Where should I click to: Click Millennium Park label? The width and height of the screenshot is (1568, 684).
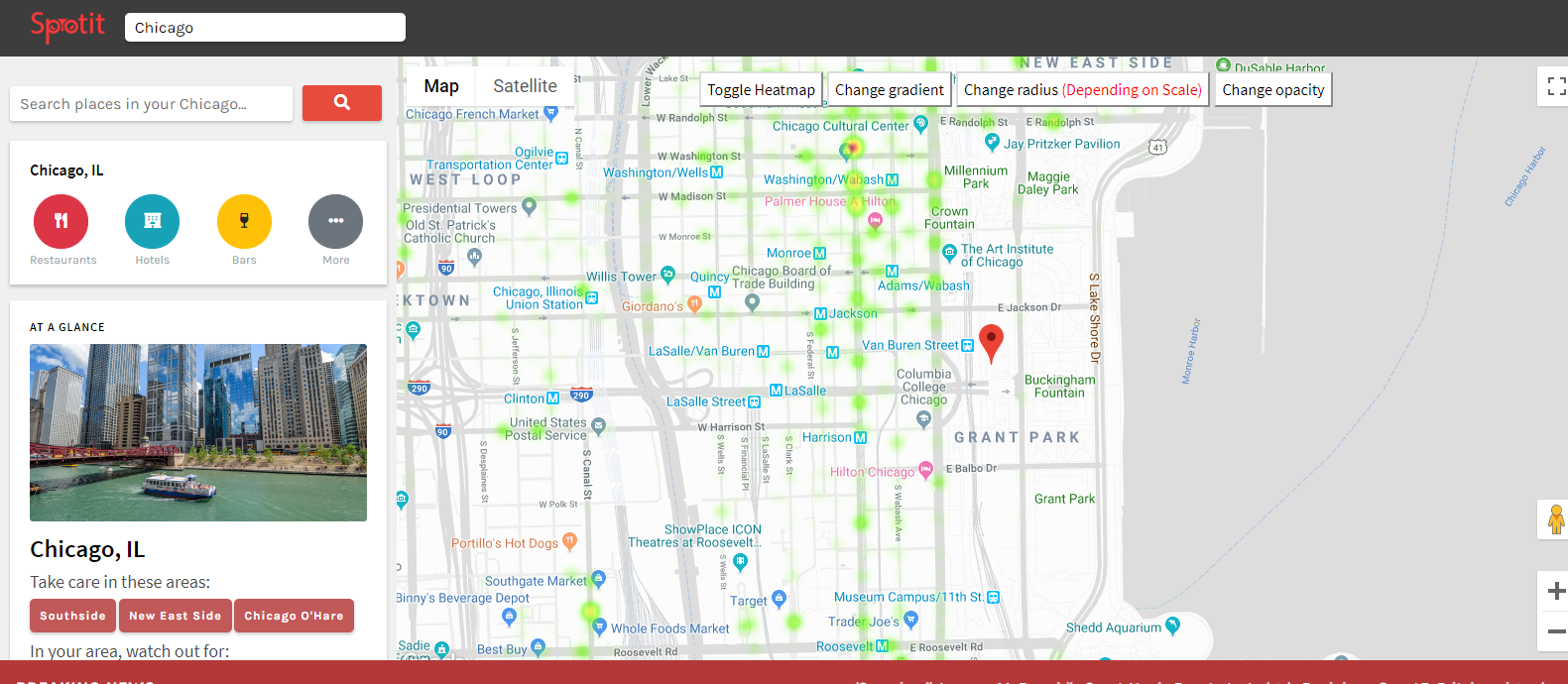tap(976, 176)
